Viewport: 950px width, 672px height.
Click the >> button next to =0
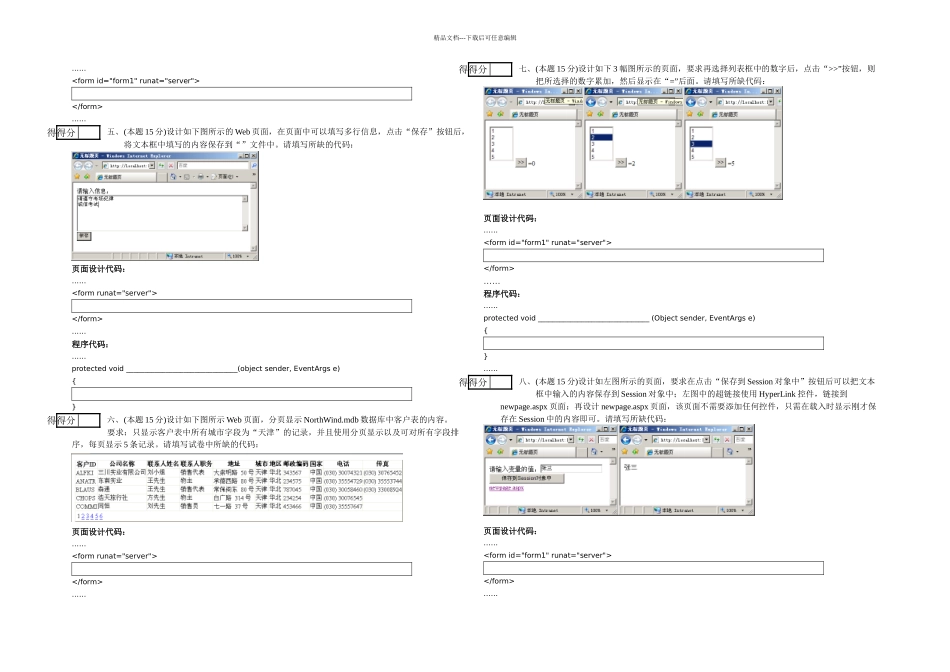coord(521,162)
